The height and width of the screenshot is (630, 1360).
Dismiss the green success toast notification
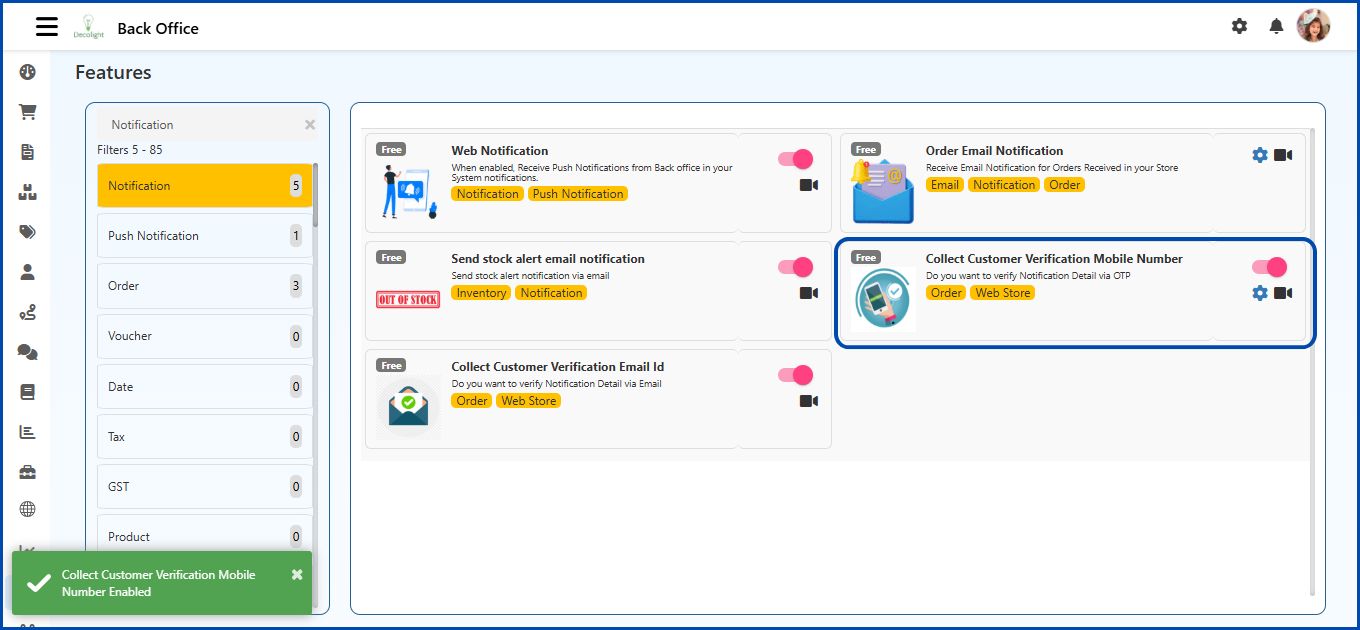coord(295,574)
